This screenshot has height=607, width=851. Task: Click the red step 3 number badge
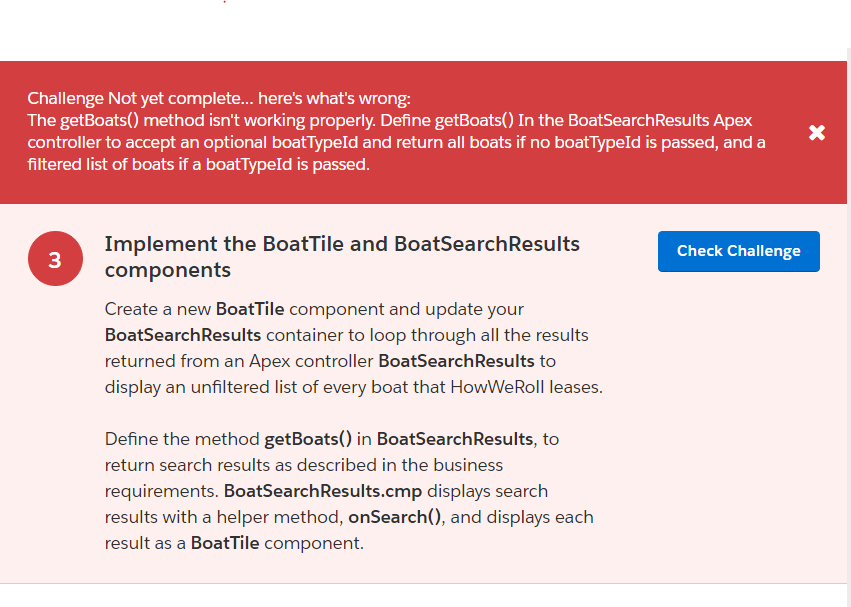click(54, 260)
